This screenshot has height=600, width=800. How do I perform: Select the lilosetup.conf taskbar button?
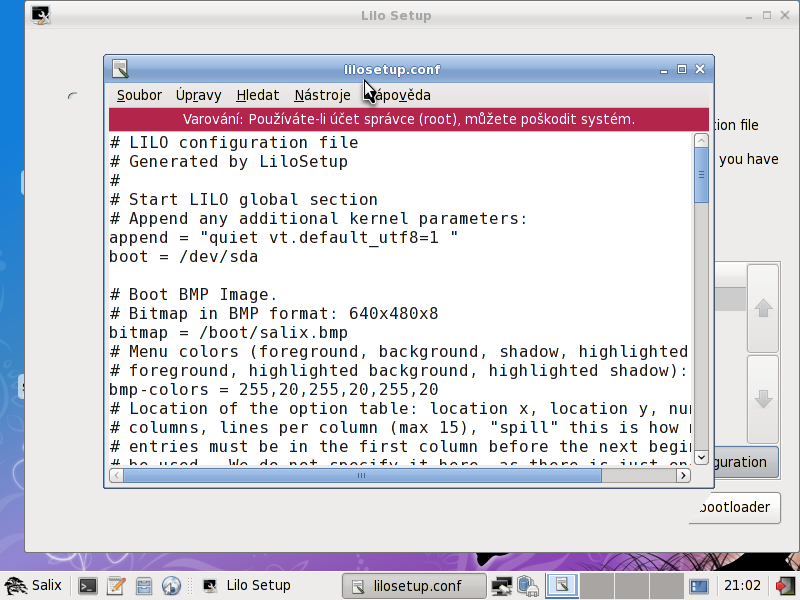point(414,586)
